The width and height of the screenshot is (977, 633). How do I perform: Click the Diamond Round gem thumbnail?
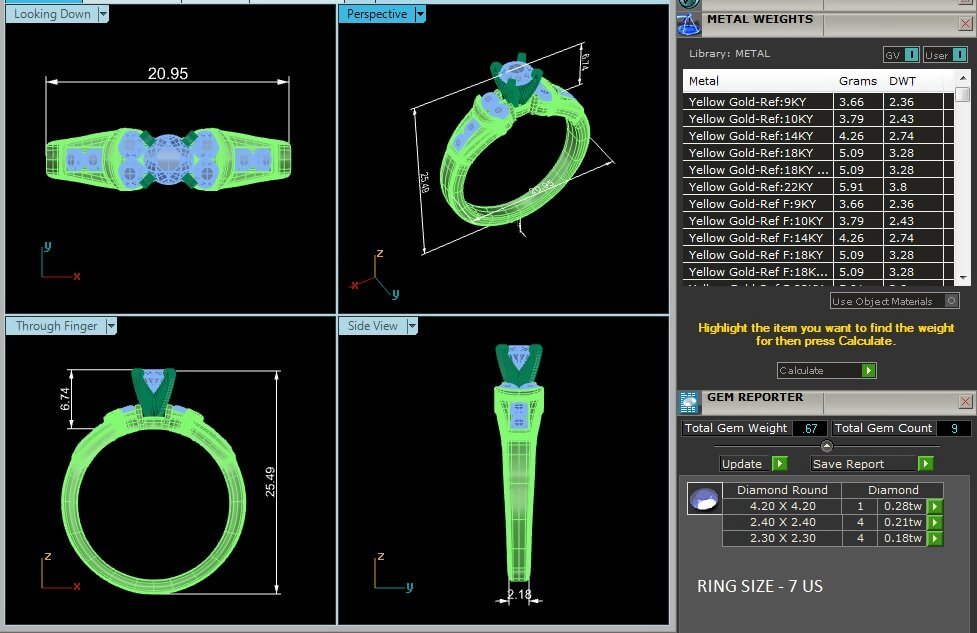[704, 499]
